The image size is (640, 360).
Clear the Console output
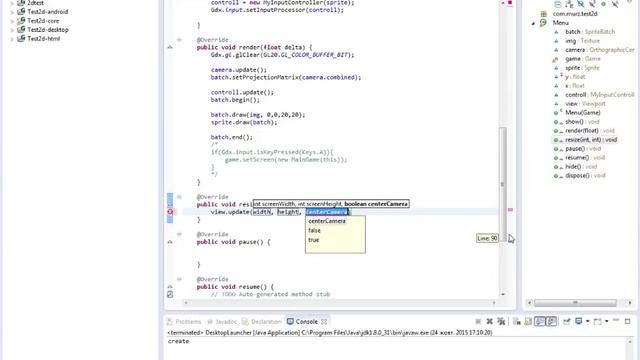point(516,322)
